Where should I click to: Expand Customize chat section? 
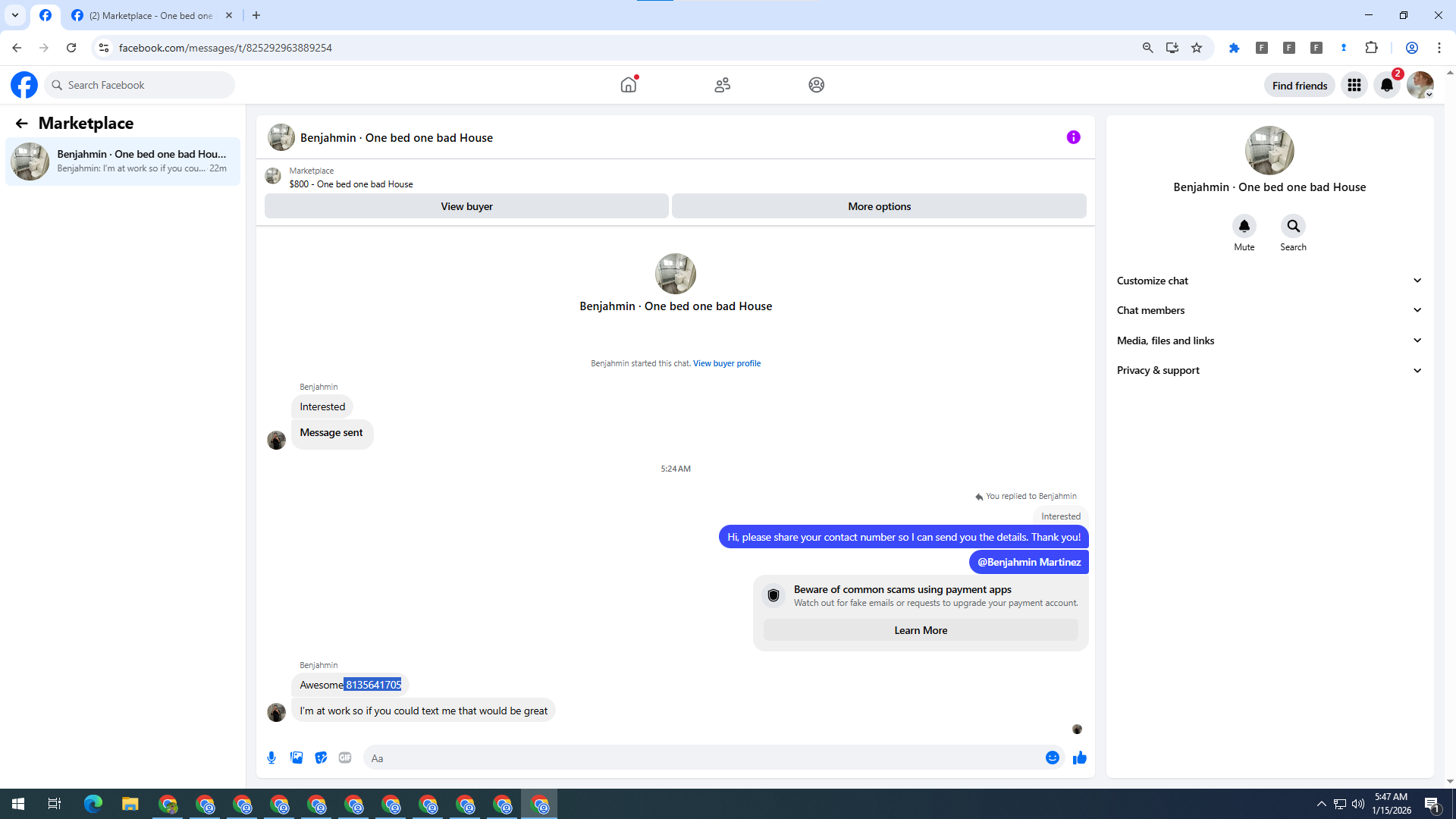point(1269,281)
